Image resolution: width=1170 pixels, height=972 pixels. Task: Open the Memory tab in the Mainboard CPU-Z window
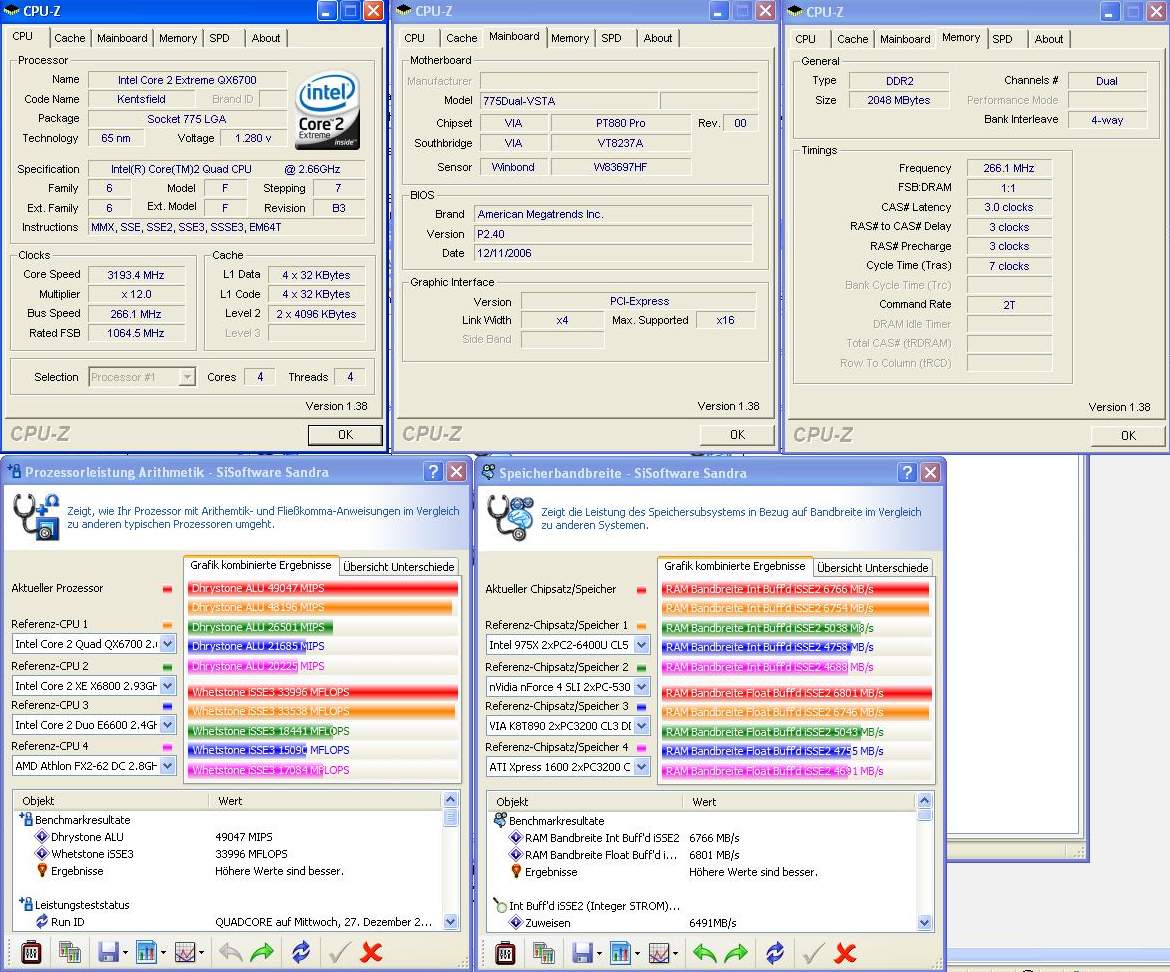pyautogui.click(x=570, y=38)
